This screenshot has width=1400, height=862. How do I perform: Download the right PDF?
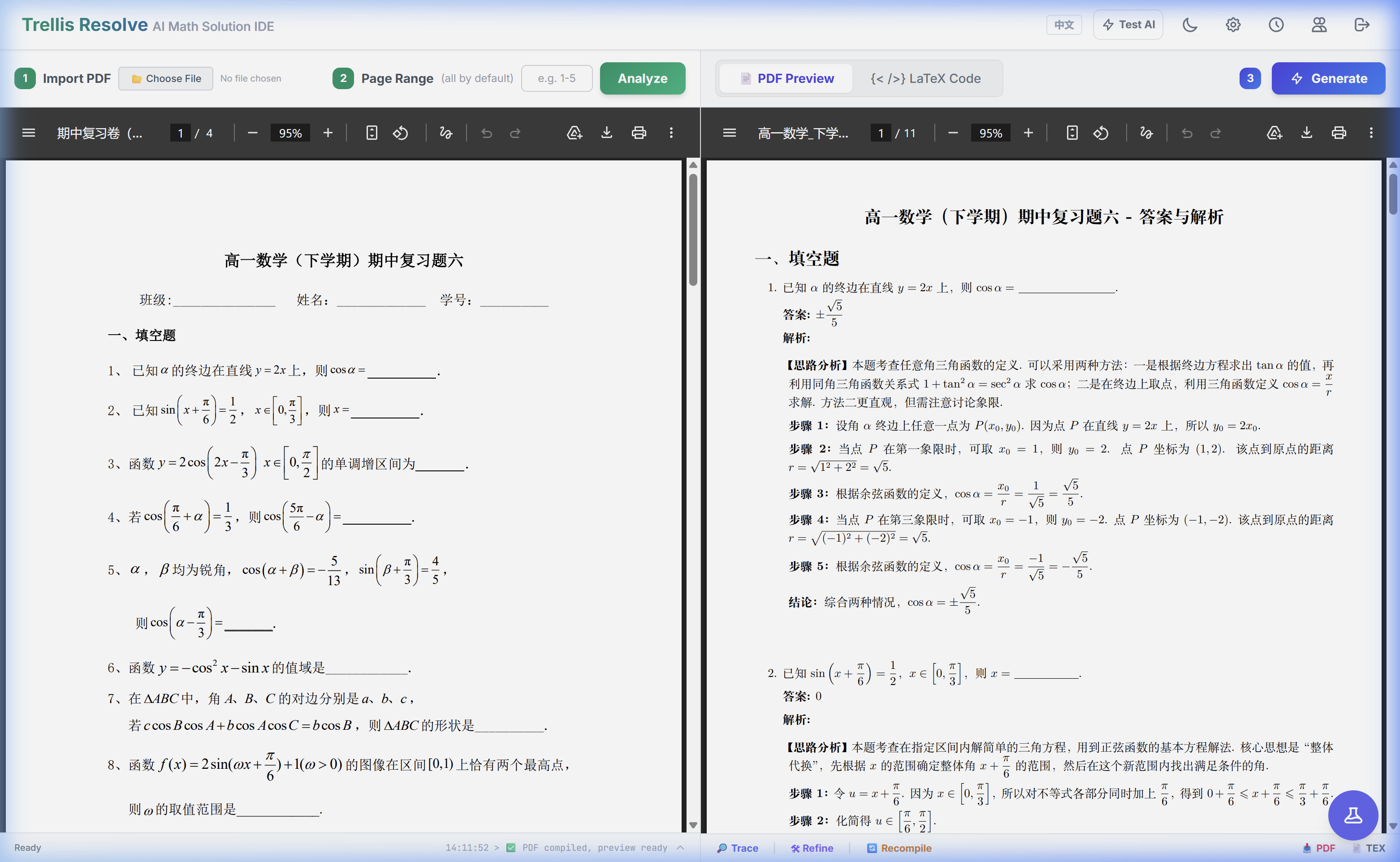(x=1306, y=133)
